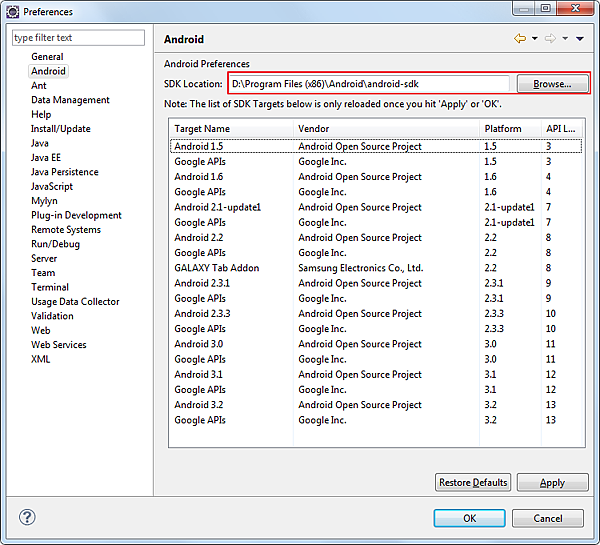
Task: Select the Java EE entry
Action: (x=46, y=158)
